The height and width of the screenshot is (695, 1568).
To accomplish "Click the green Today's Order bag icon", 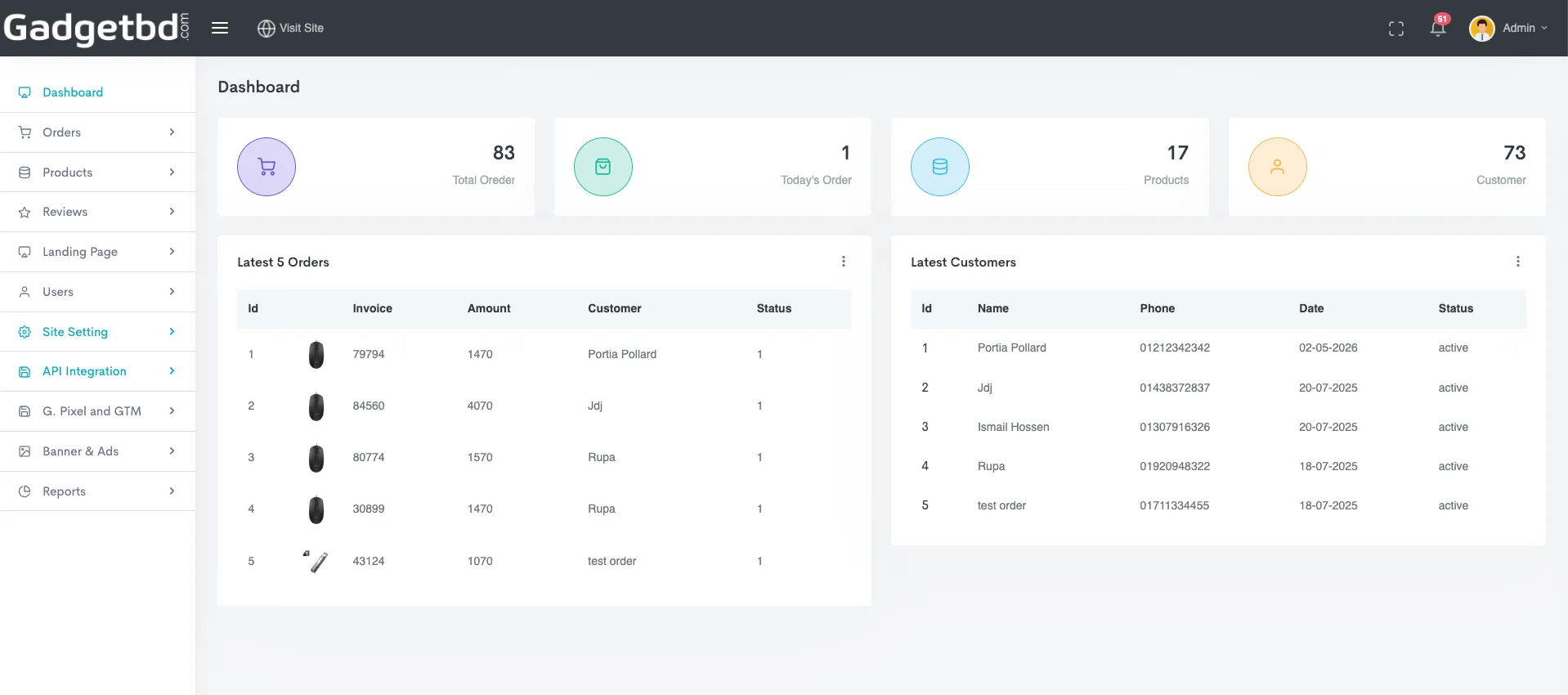I will (603, 167).
